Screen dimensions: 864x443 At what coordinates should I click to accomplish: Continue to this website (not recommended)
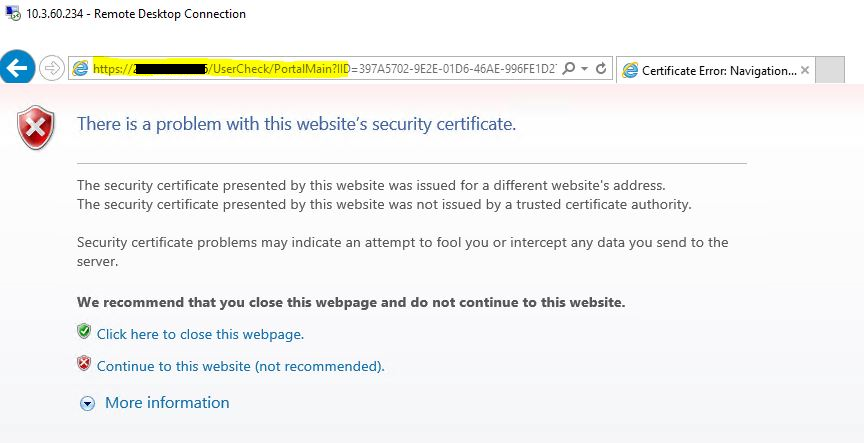[240, 366]
